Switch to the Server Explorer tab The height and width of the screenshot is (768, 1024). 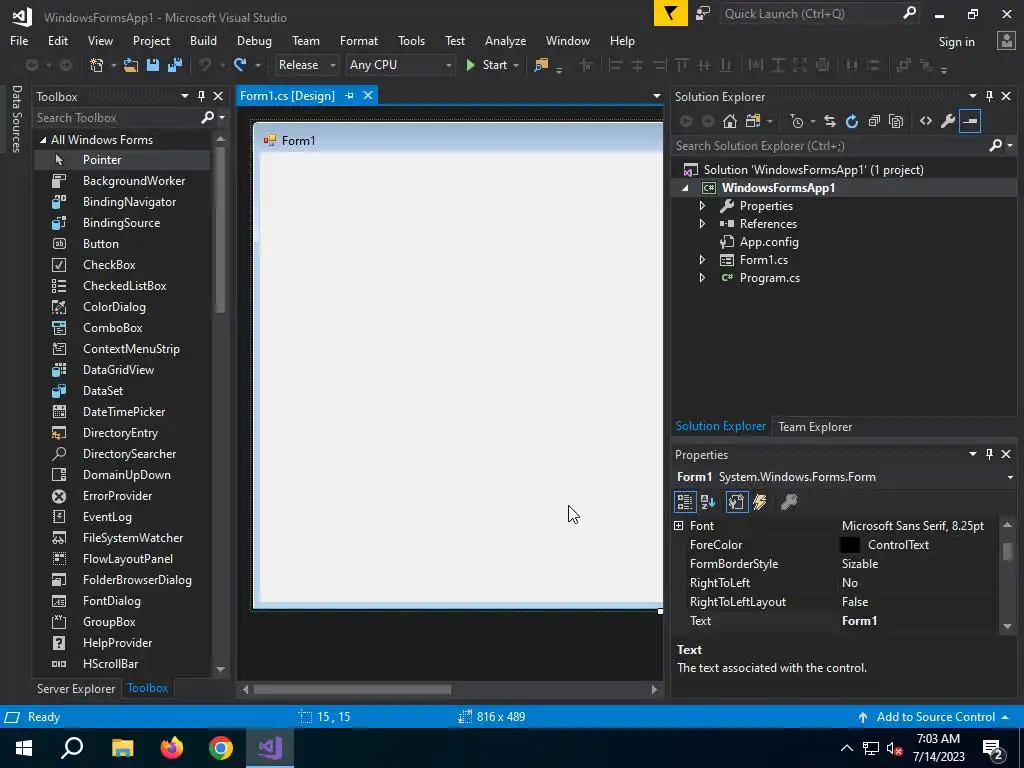coord(76,688)
